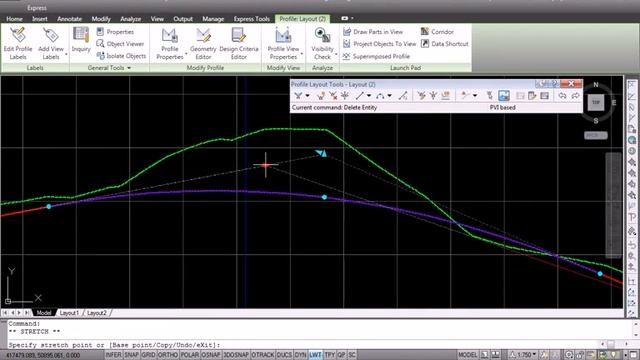Screen dimensions: 640x360
Task: Expand fixed tangent line dropdown arrow
Action: [369, 96]
